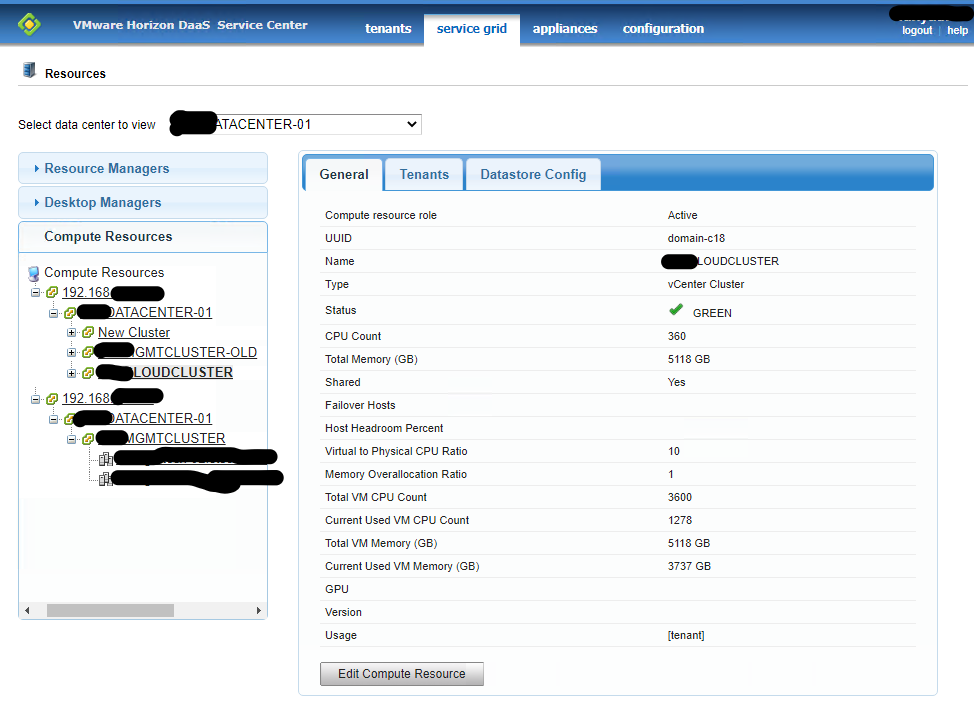
Task: Open the configuration navigation tab
Action: click(x=663, y=29)
